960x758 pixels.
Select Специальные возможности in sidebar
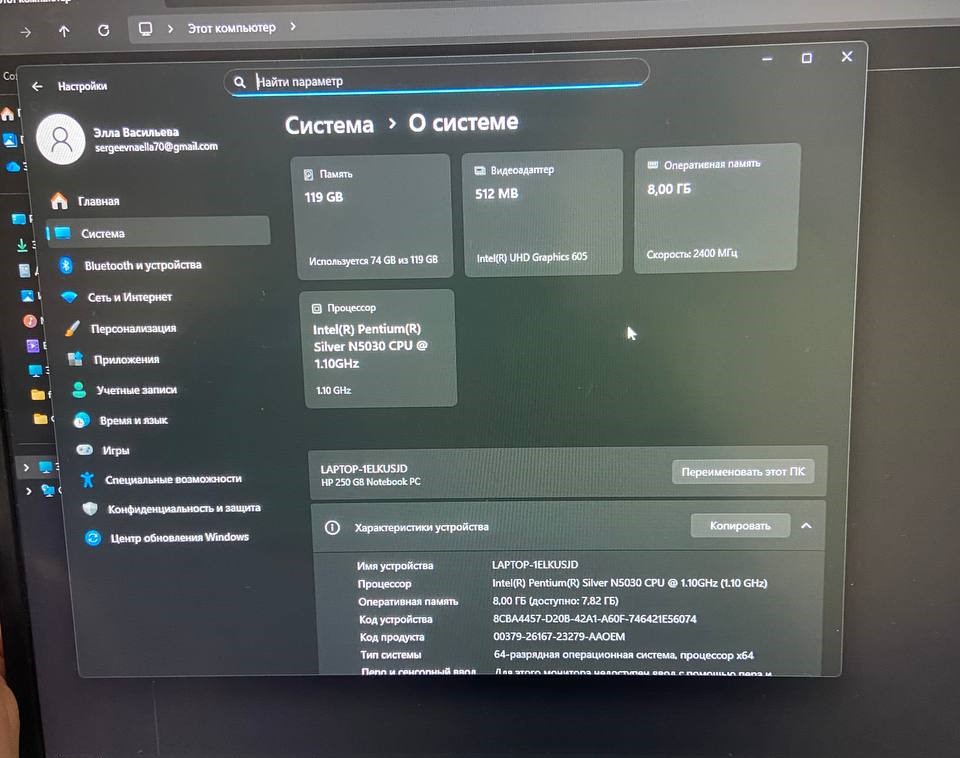(x=172, y=479)
